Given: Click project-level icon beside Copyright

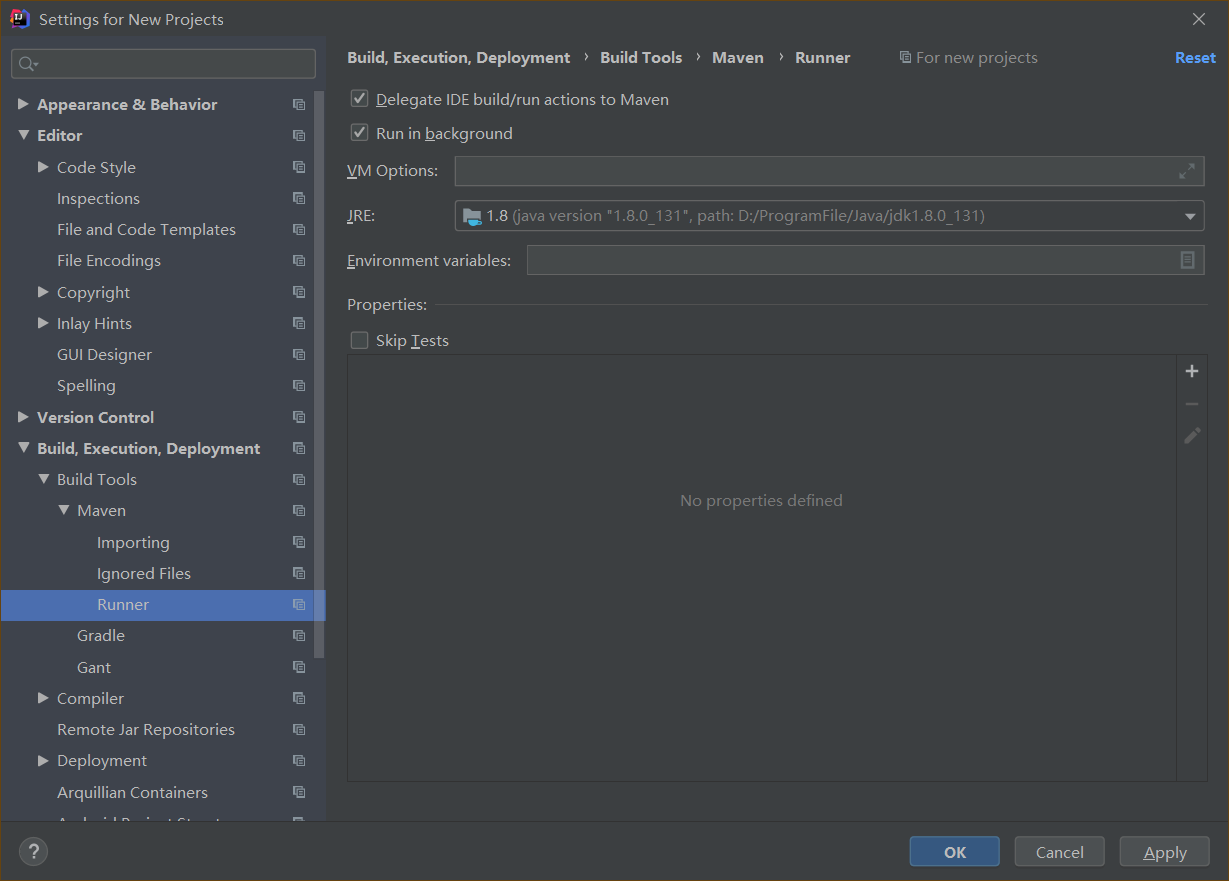Looking at the screenshot, I should click(298, 292).
